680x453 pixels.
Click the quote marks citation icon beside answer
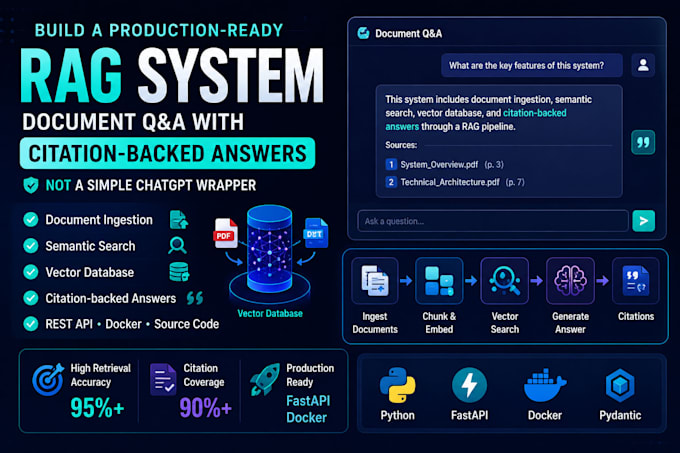(x=643, y=142)
